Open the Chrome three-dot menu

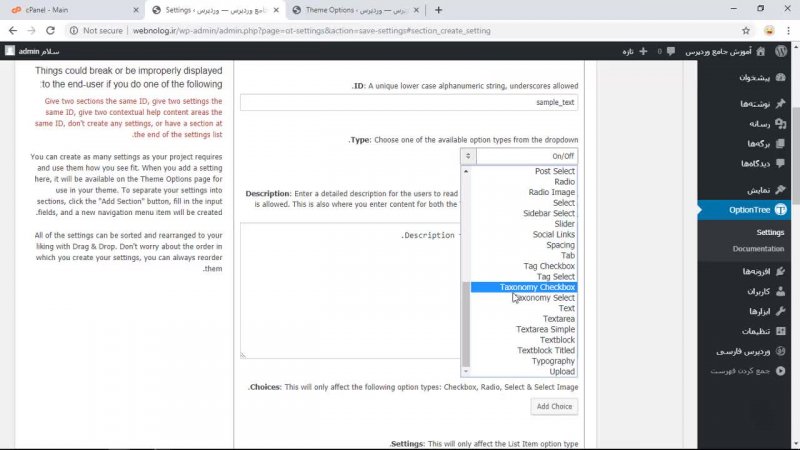(x=785, y=30)
